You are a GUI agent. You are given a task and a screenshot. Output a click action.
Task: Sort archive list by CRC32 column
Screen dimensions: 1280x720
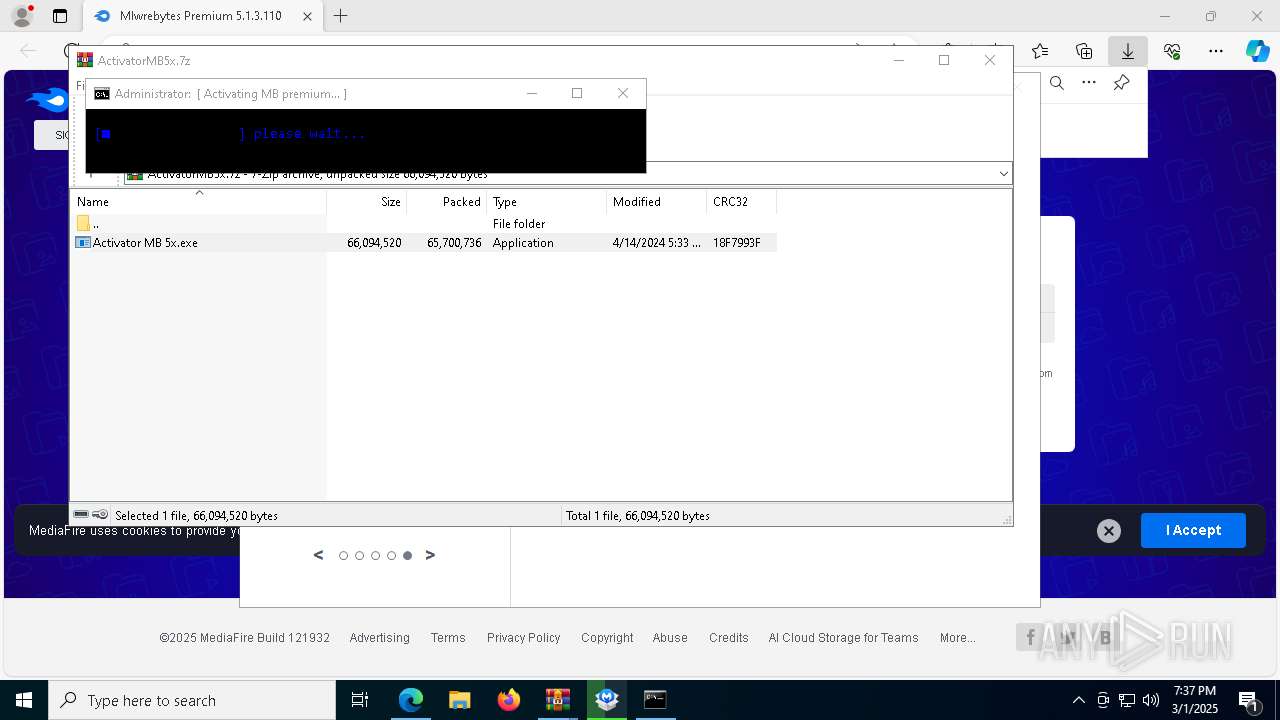(742, 201)
